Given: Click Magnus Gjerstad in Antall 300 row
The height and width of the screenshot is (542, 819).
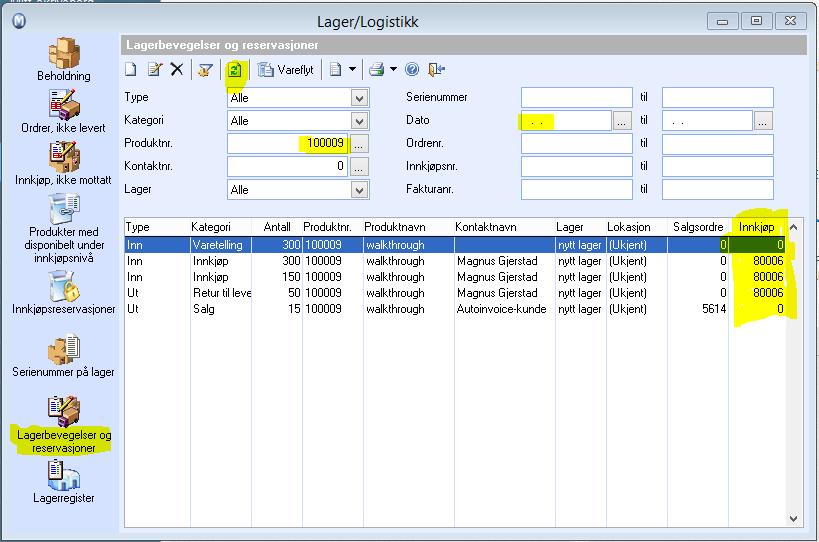Looking at the screenshot, I should point(497,261).
